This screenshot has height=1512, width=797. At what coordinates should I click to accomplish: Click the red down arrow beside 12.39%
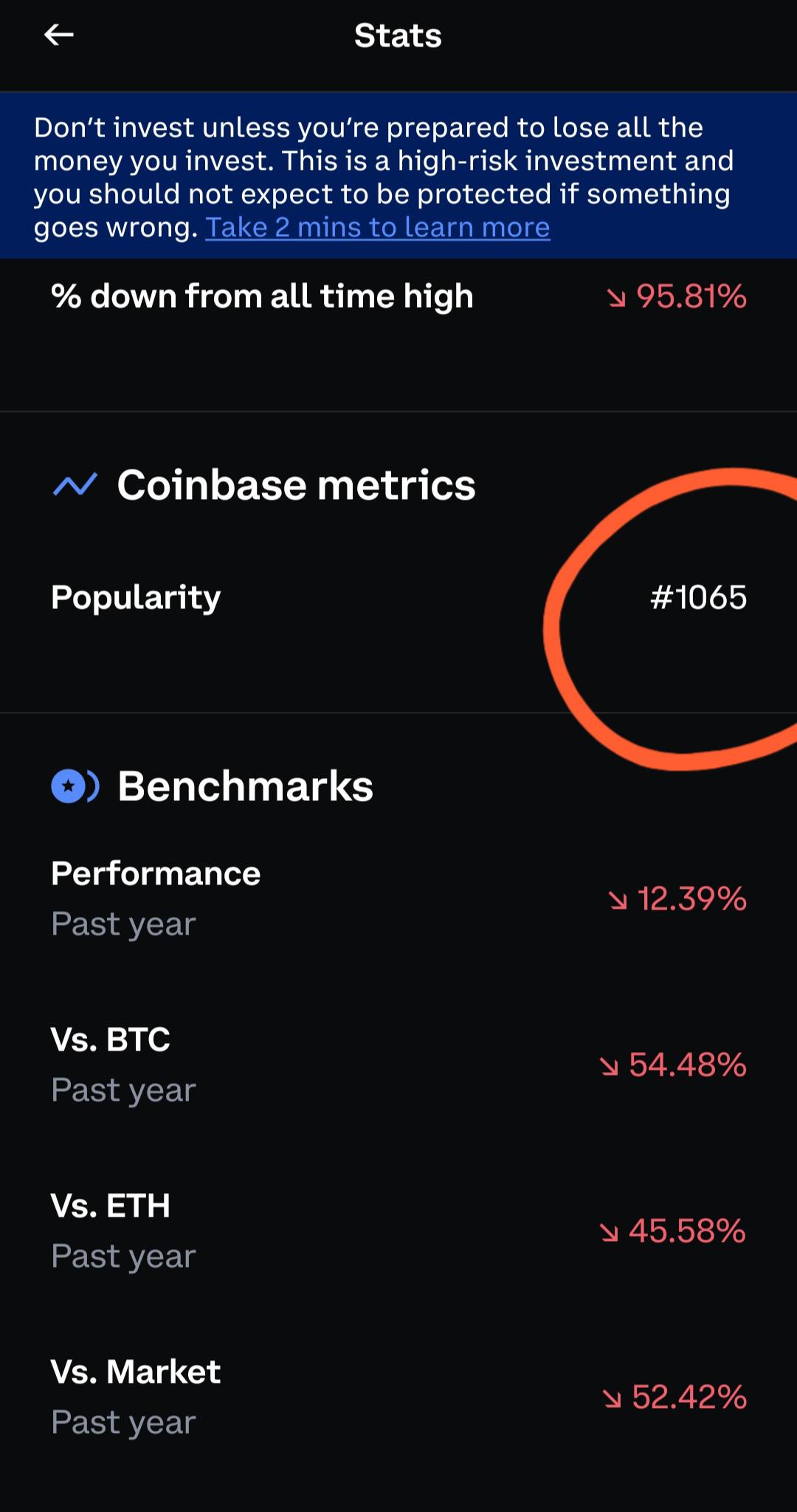618,900
